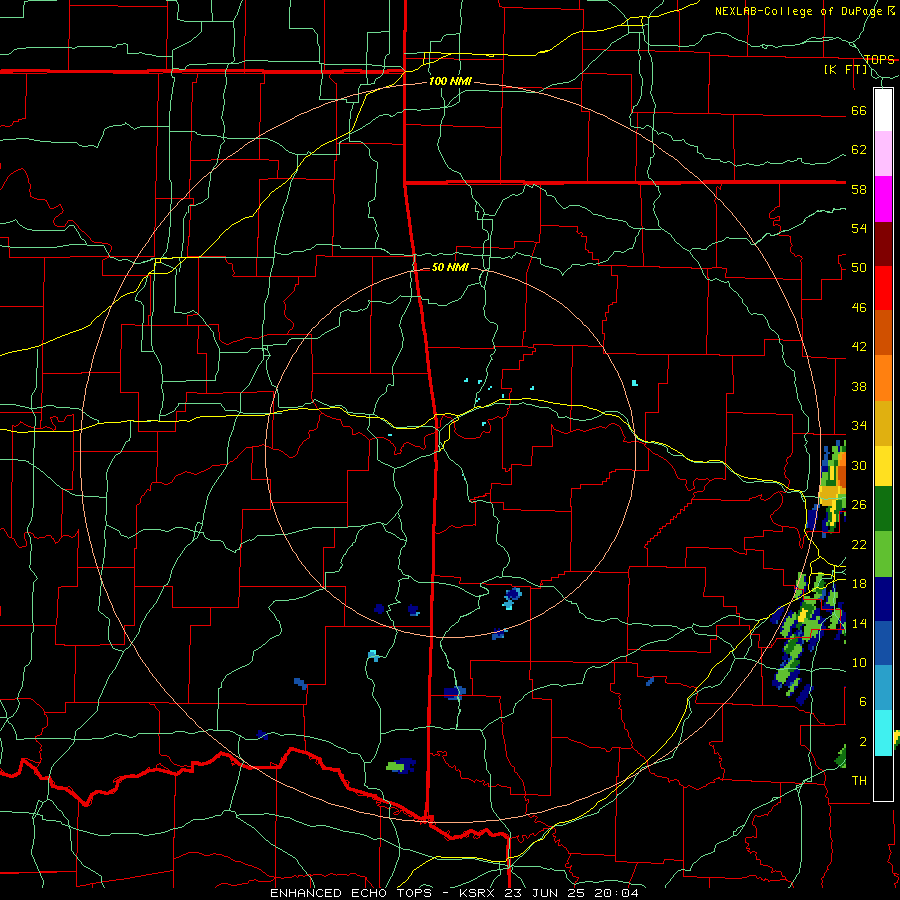Click the cyan 6 kft legend swatch

(883, 733)
